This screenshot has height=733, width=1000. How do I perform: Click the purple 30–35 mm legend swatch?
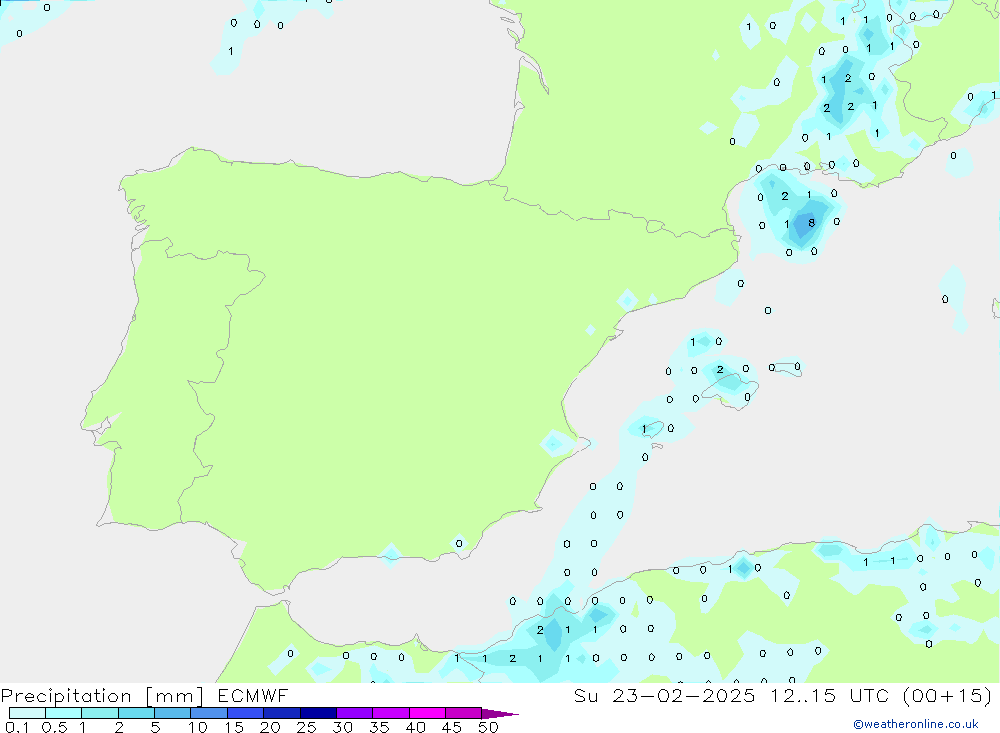pos(354,713)
